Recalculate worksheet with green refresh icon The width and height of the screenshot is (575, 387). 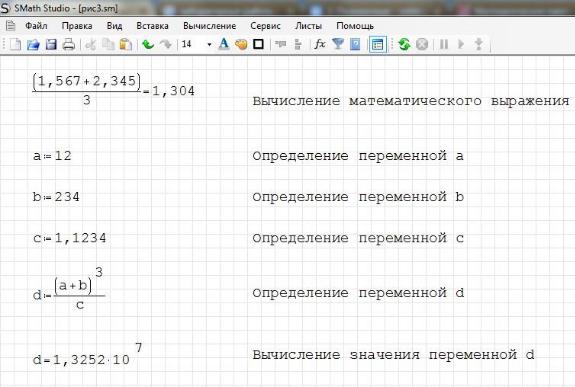(x=404, y=44)
